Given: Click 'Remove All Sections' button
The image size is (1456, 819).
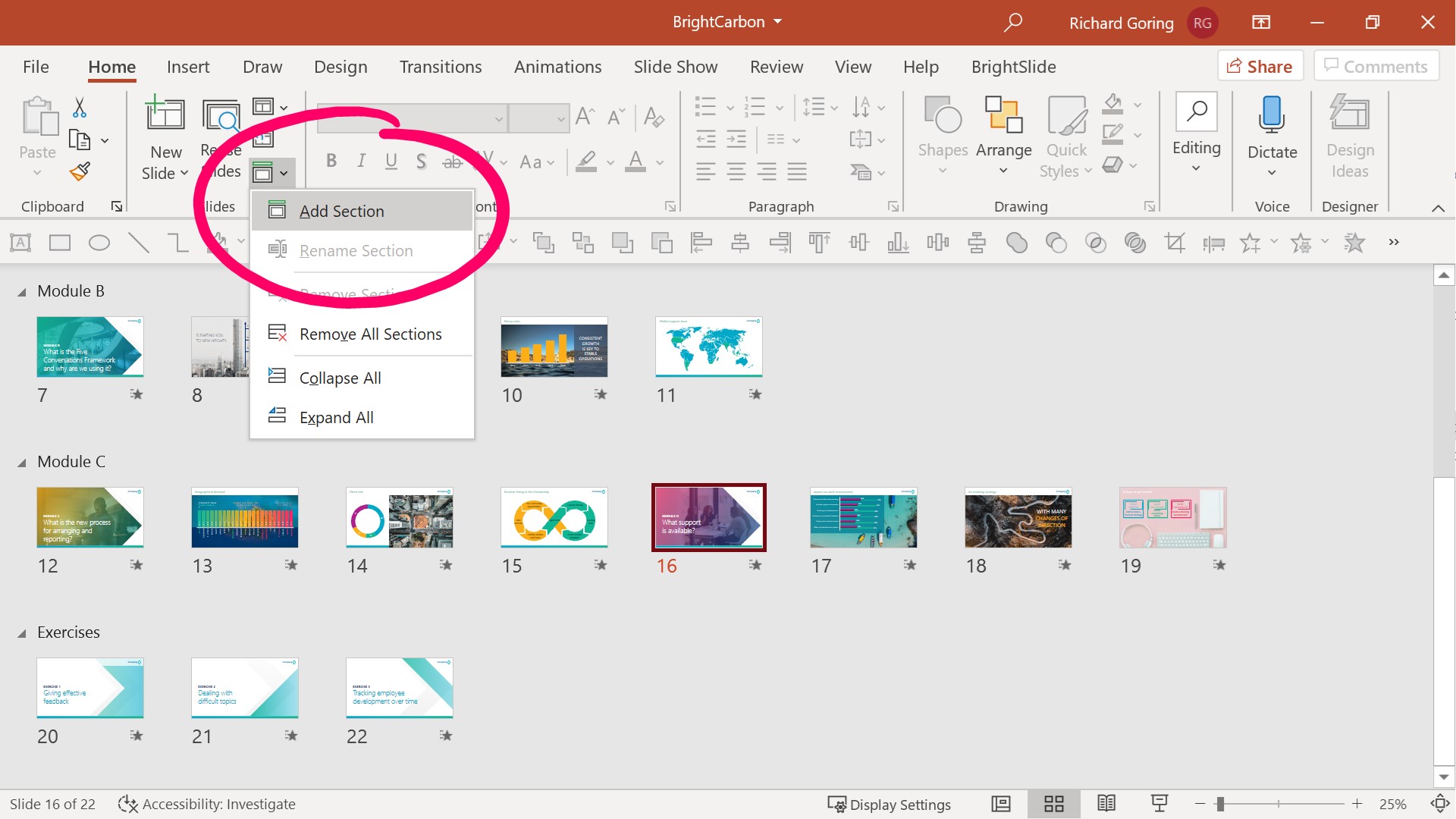Looking at the screenshot, I should [x=370, y=333].
